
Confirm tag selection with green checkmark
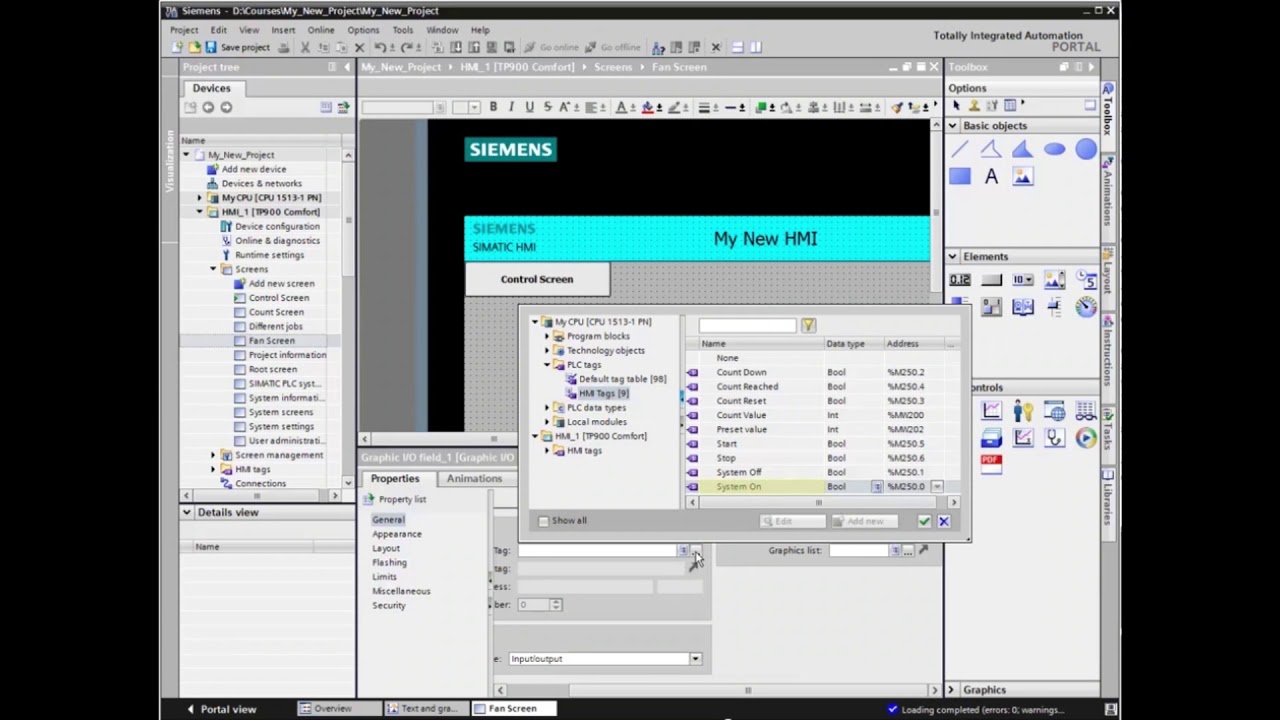click(x=924, y=521)
